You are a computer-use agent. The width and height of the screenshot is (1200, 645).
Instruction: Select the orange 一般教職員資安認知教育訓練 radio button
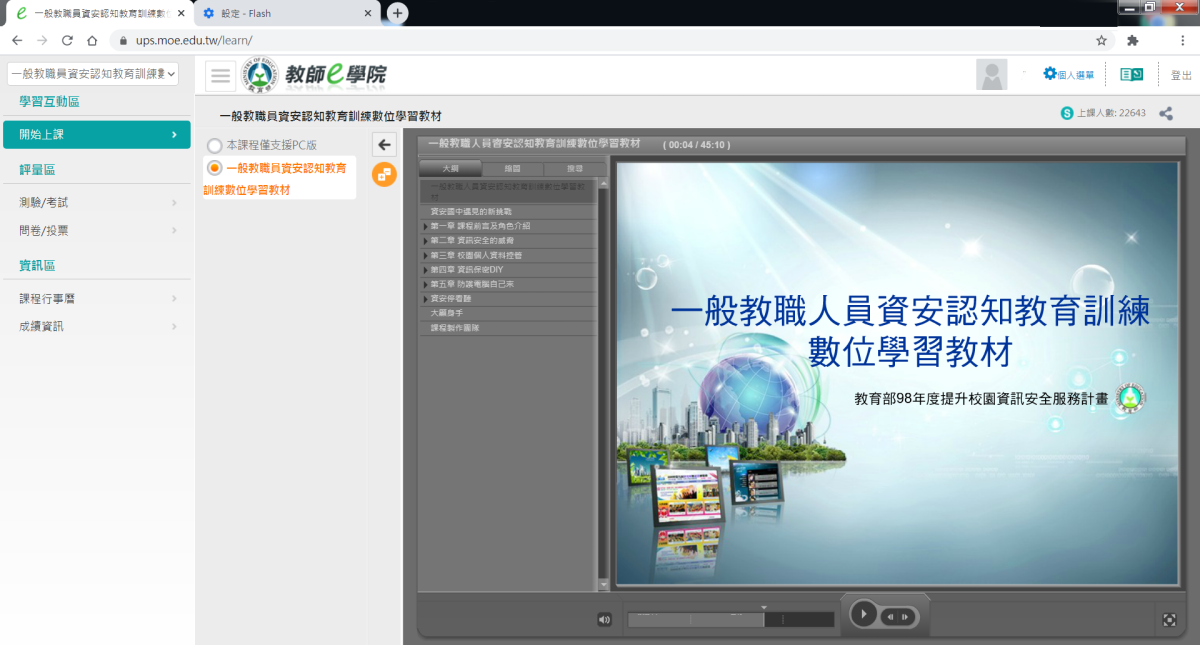click(x=214, y=168)
